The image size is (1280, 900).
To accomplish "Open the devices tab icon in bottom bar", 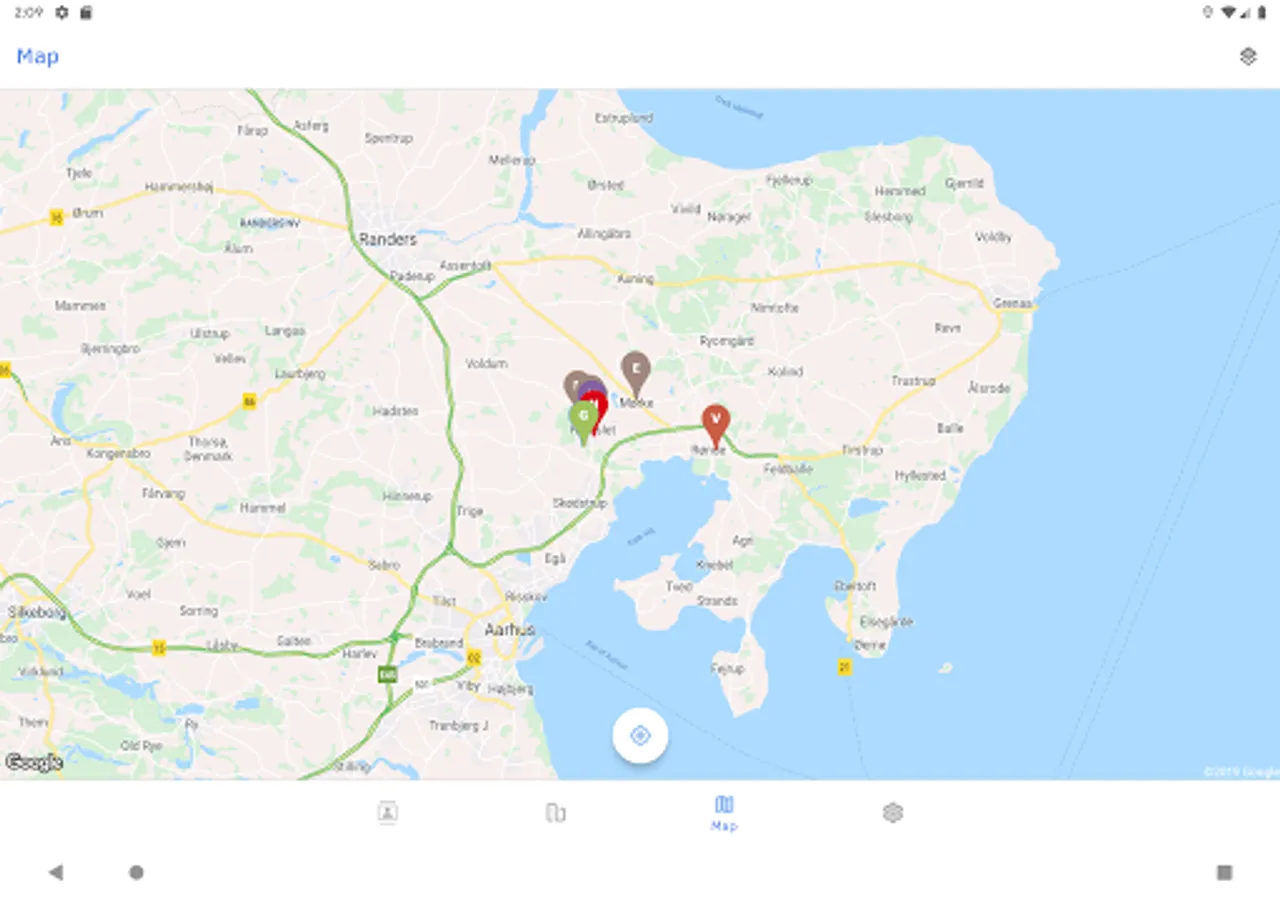I will point(556,812).
